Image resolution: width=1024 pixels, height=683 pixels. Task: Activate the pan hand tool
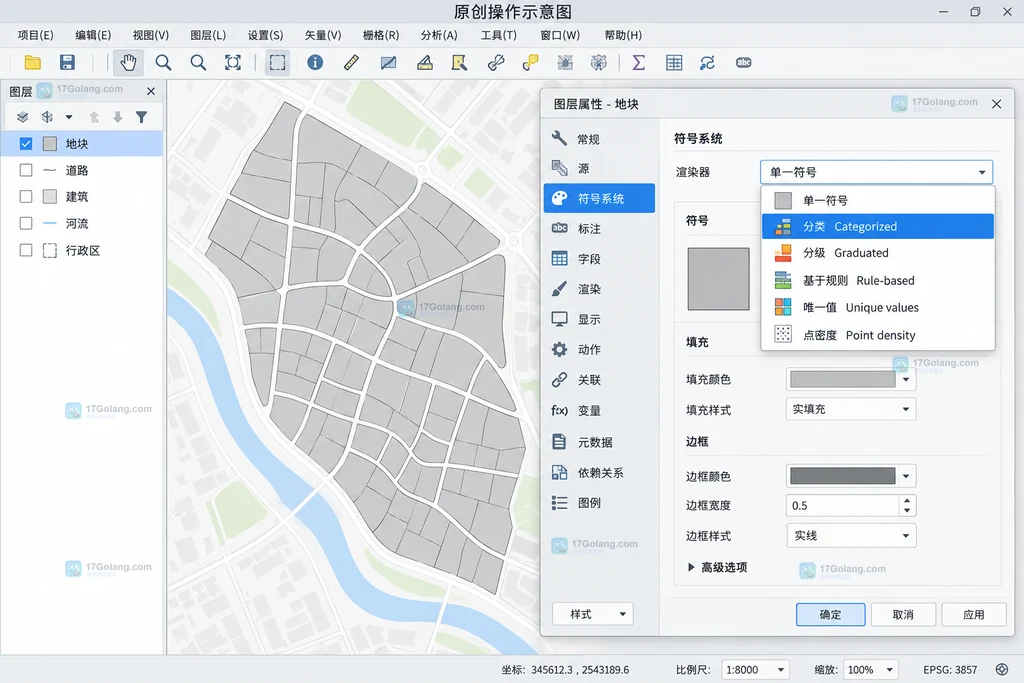tap(128, 63)
